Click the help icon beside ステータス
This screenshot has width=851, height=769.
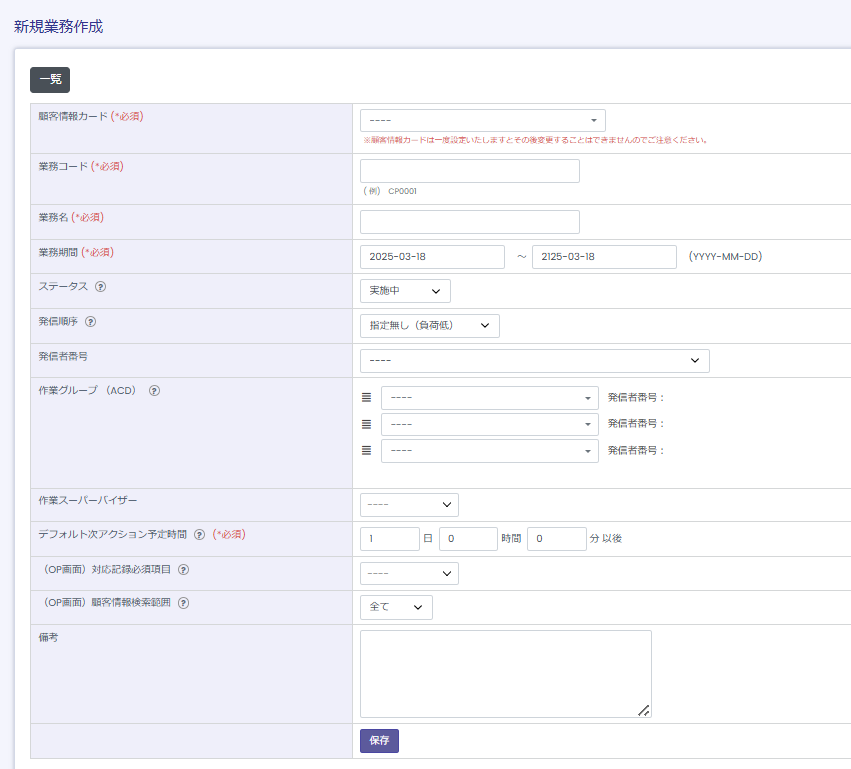101,286
